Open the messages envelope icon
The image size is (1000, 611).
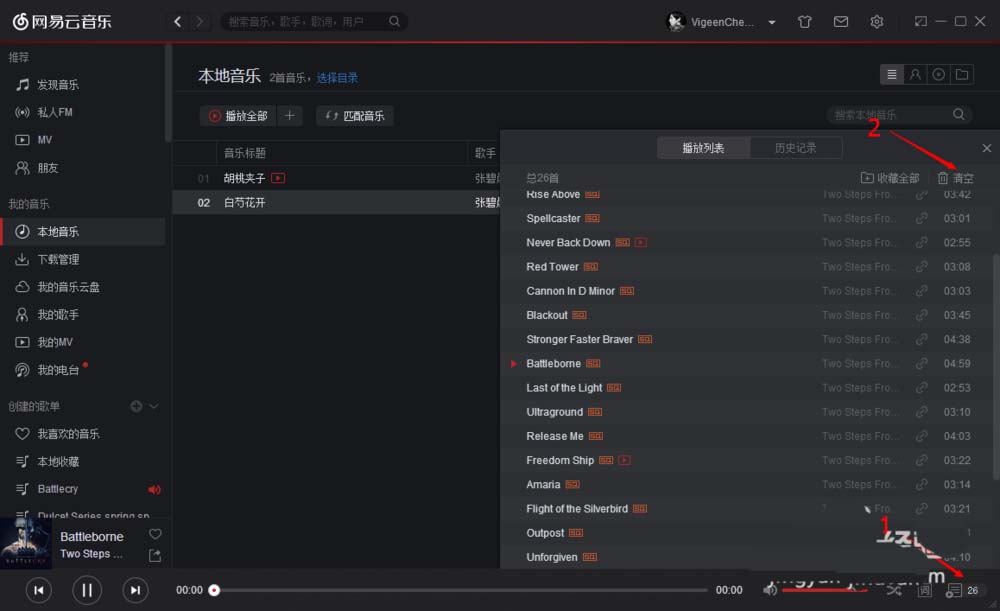click(x=841, y=22)
